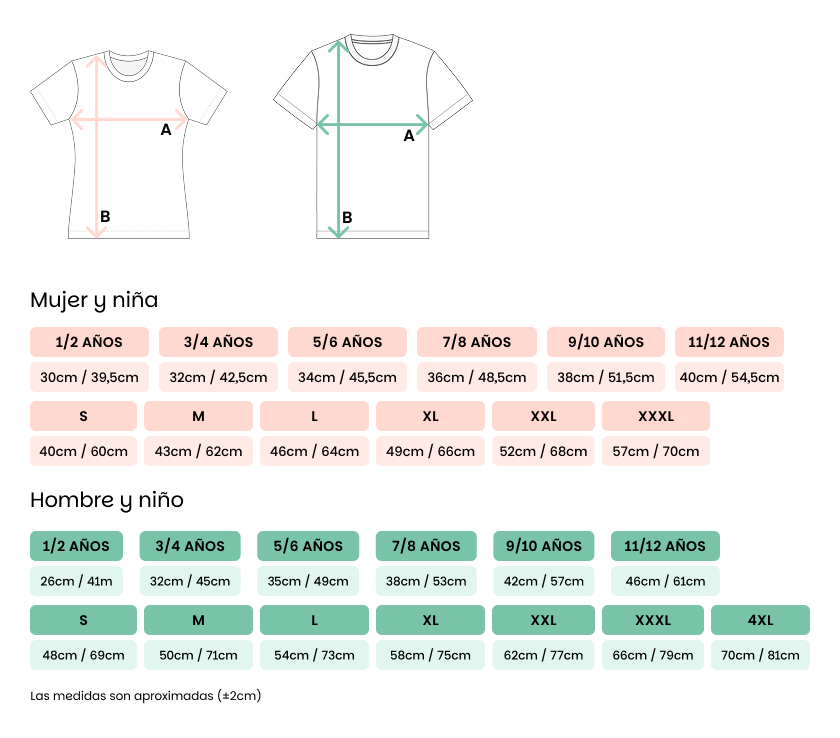Screen dimensions: 840x738
Task: Select the green 11/12 AÑOS size label
Action: click(665, 546)
